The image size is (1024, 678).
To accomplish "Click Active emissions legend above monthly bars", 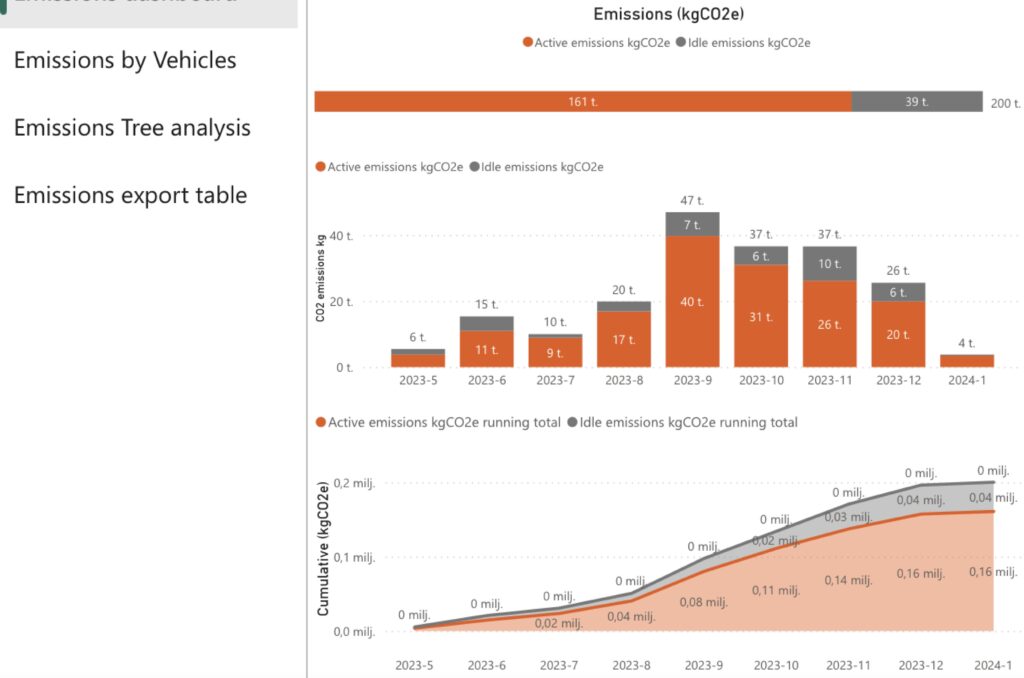I will (389, 167).
